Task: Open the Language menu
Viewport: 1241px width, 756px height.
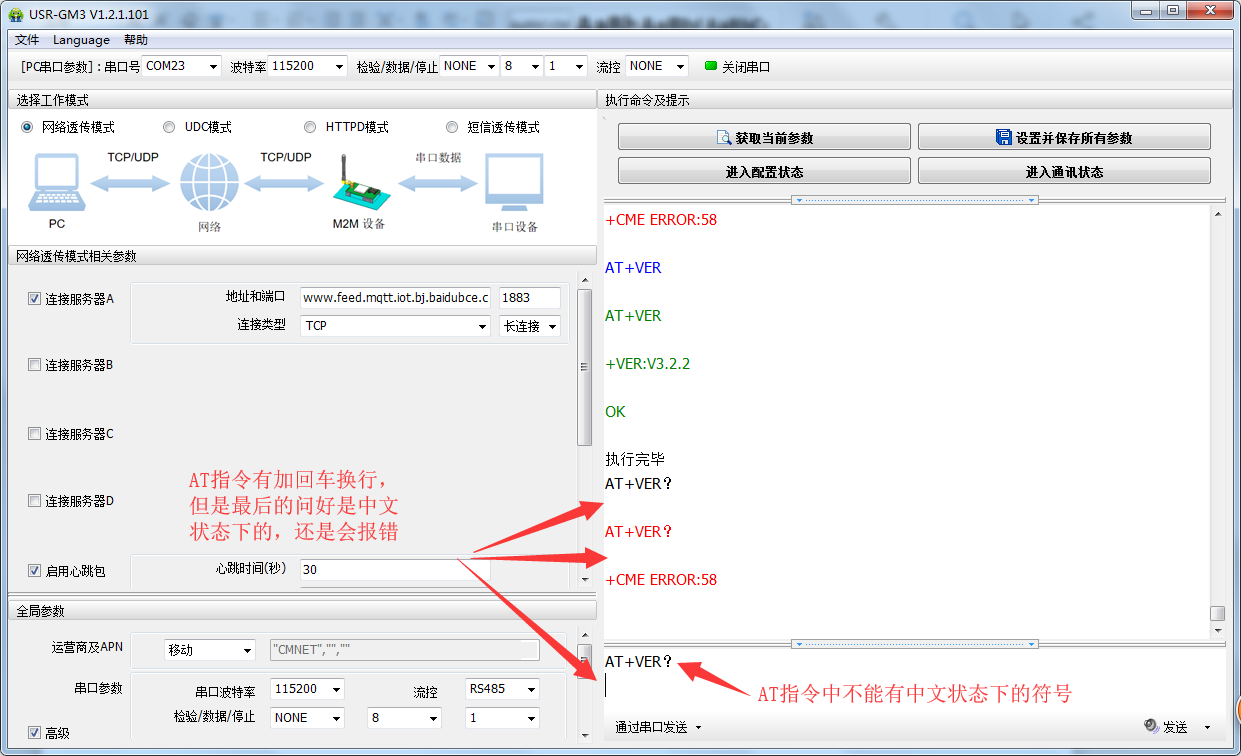Action: 81,40
